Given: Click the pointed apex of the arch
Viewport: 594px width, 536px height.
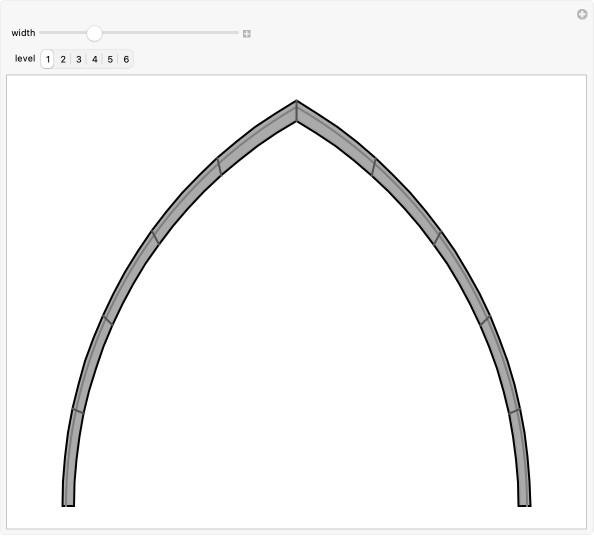Looking at the screenshot, I should (x=296, y=111).
